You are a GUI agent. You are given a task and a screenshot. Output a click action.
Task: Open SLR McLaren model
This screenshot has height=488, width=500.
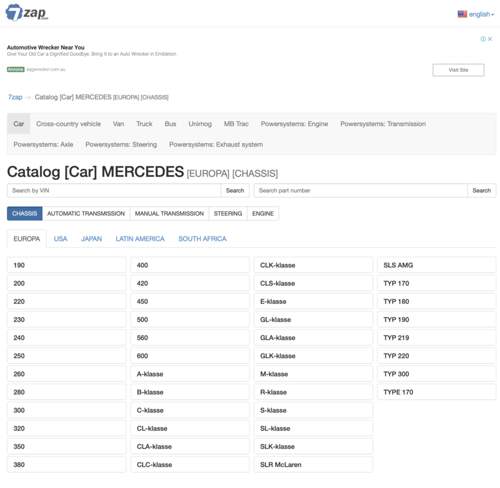(313, 464)
